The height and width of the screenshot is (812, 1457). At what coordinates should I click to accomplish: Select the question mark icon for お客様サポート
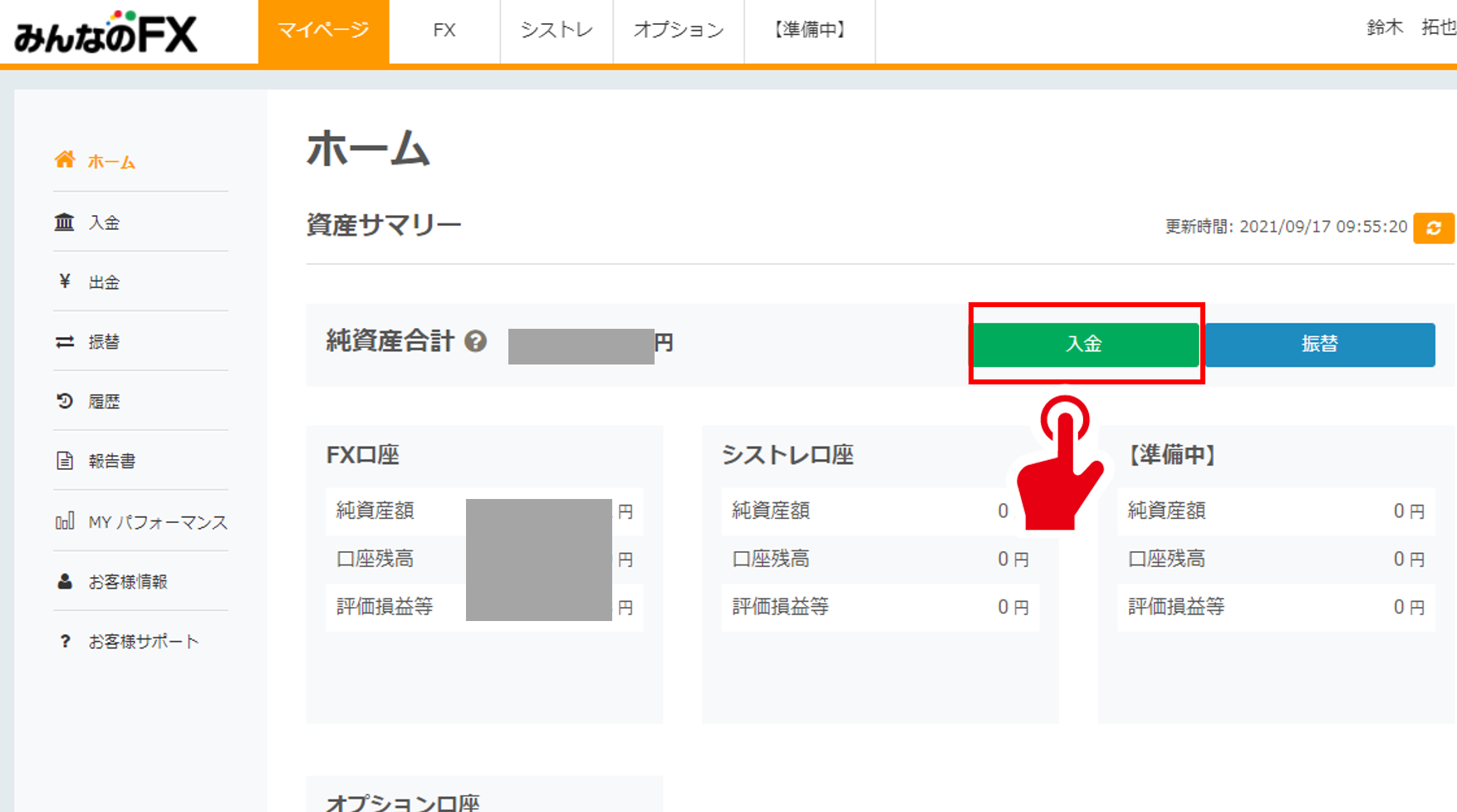(66, 640)
